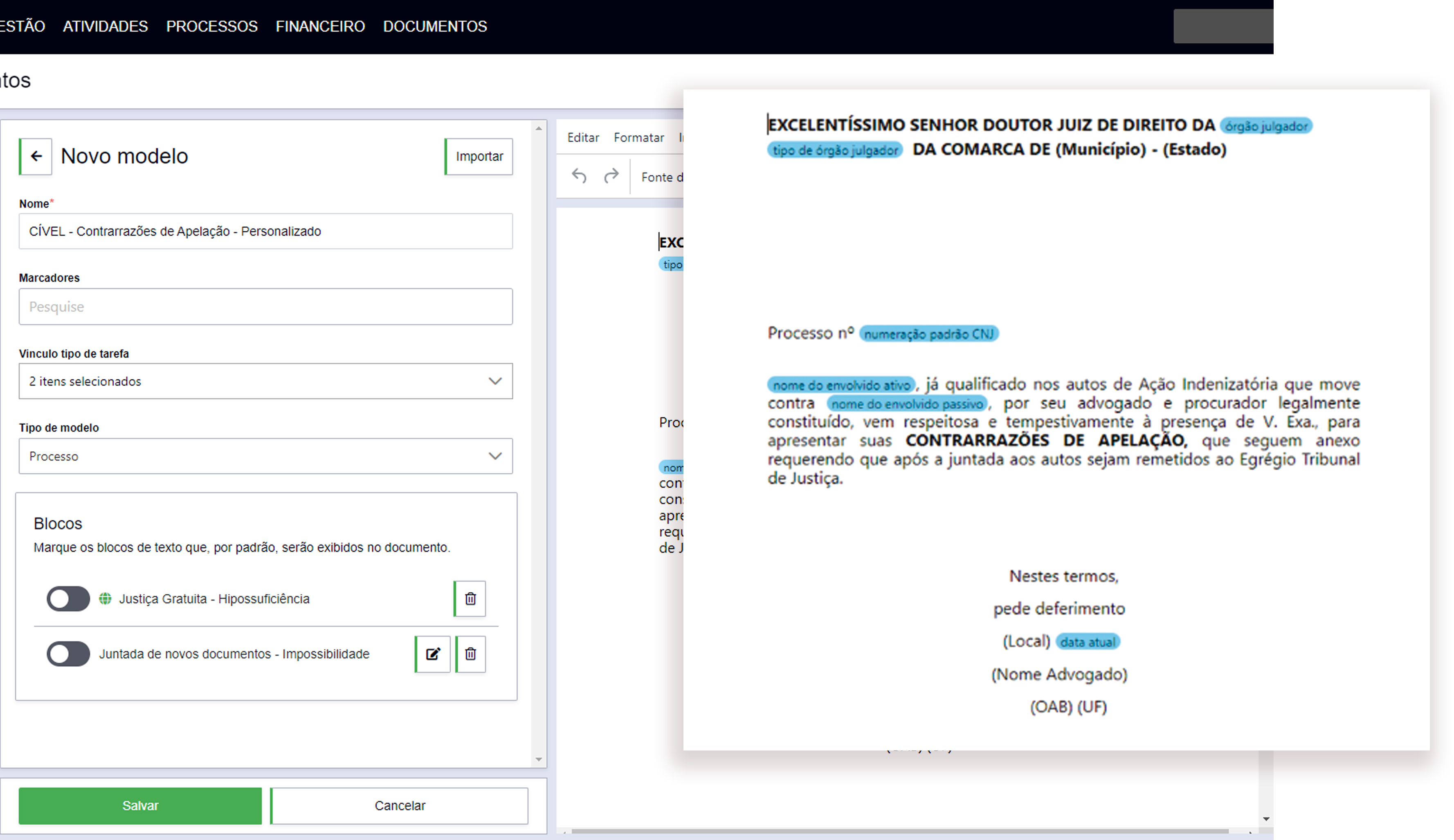The height and width of the screenshot is (840, 1454).
Task: Click the 'numeração padrão CNJ' placeholder tag
Action: (928, 334)
